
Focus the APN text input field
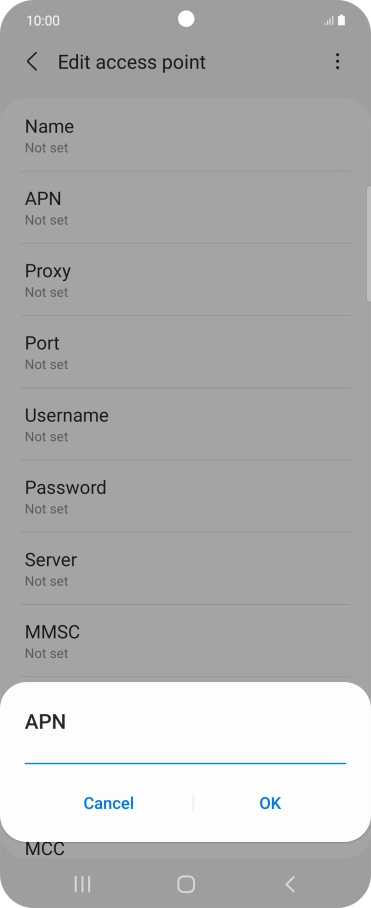pos(185,754)
